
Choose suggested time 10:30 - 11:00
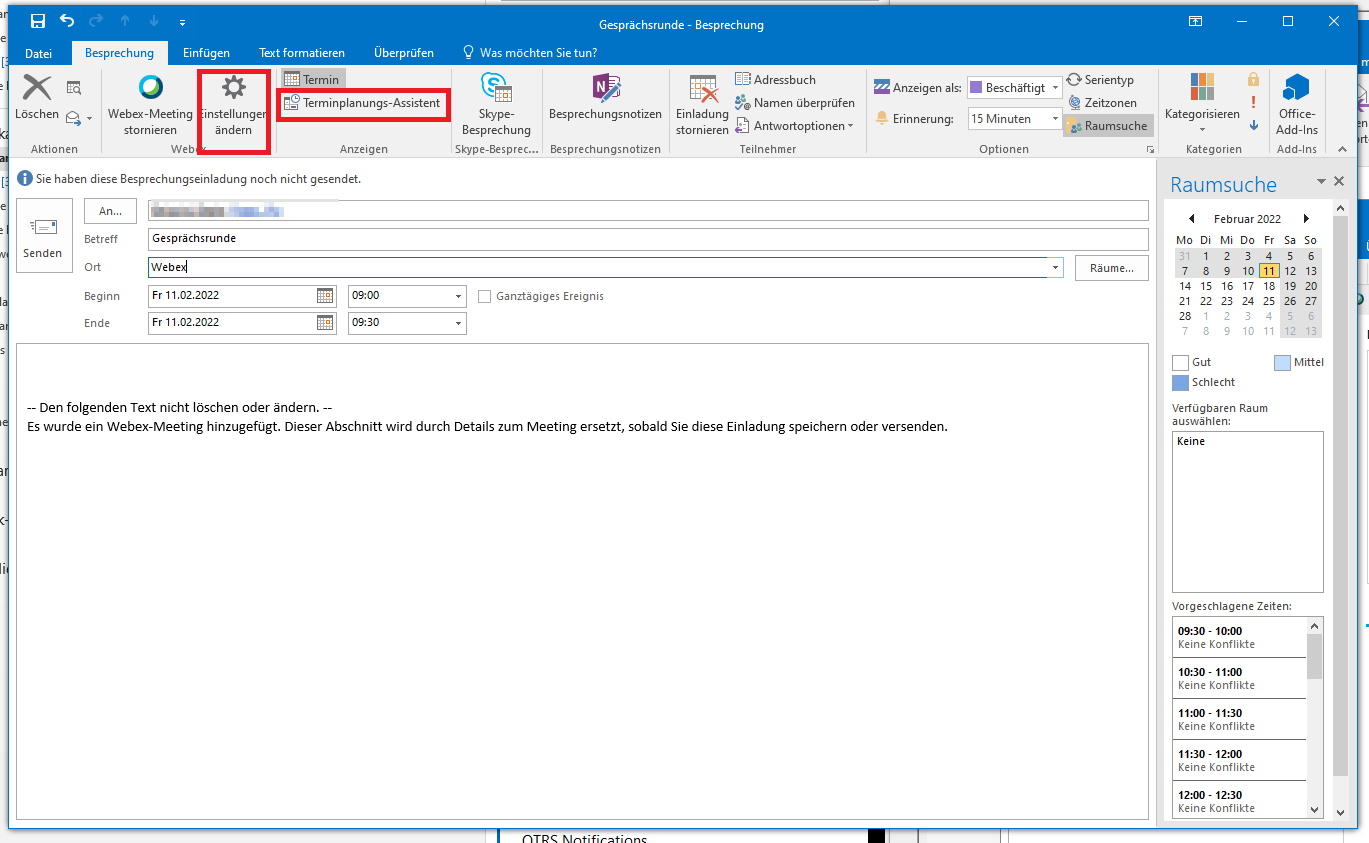click(1239, 678)
